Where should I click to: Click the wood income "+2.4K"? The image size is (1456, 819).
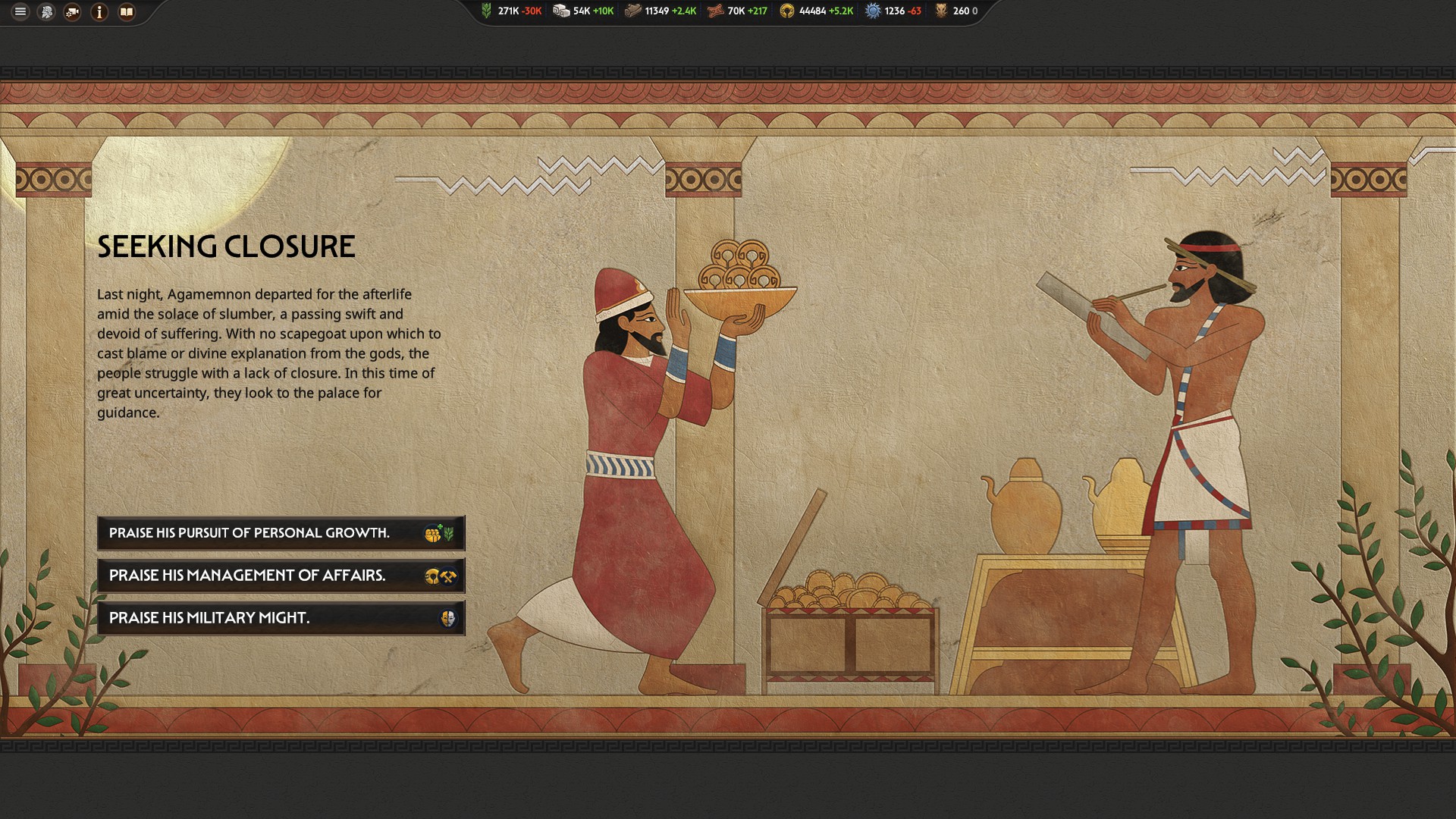(x=684, y=11)
